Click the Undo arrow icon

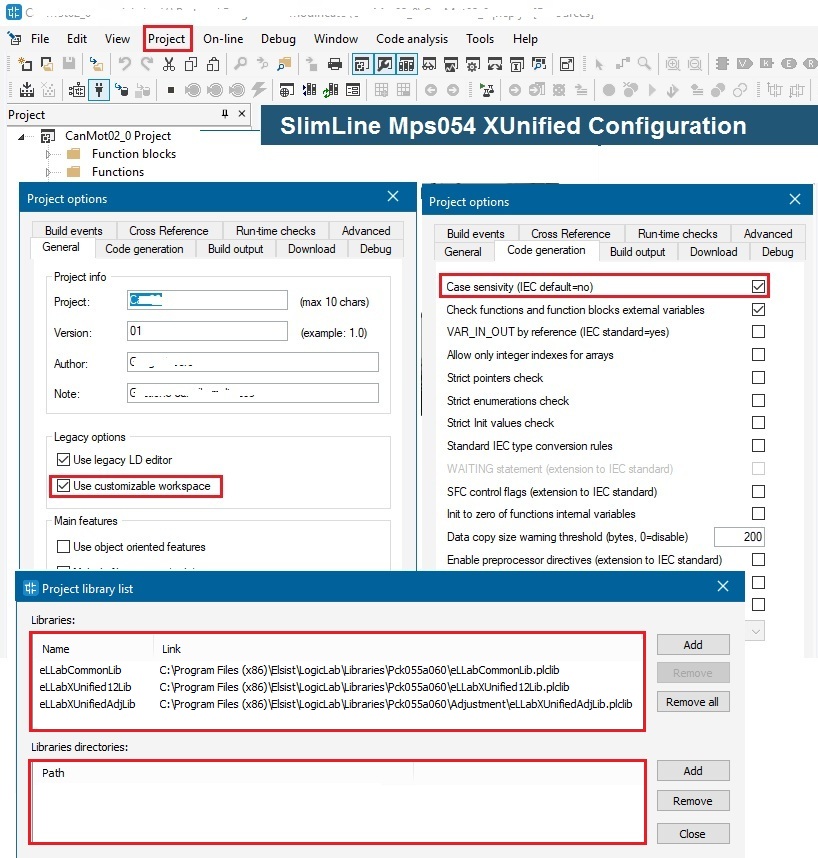(125, 65)
